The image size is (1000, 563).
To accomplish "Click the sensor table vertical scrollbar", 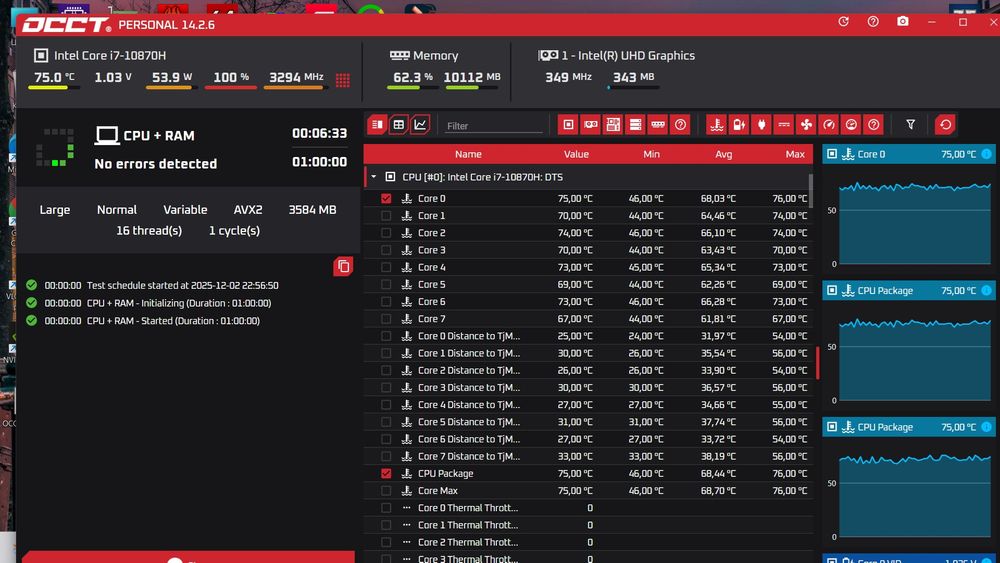I will point(811,191).
